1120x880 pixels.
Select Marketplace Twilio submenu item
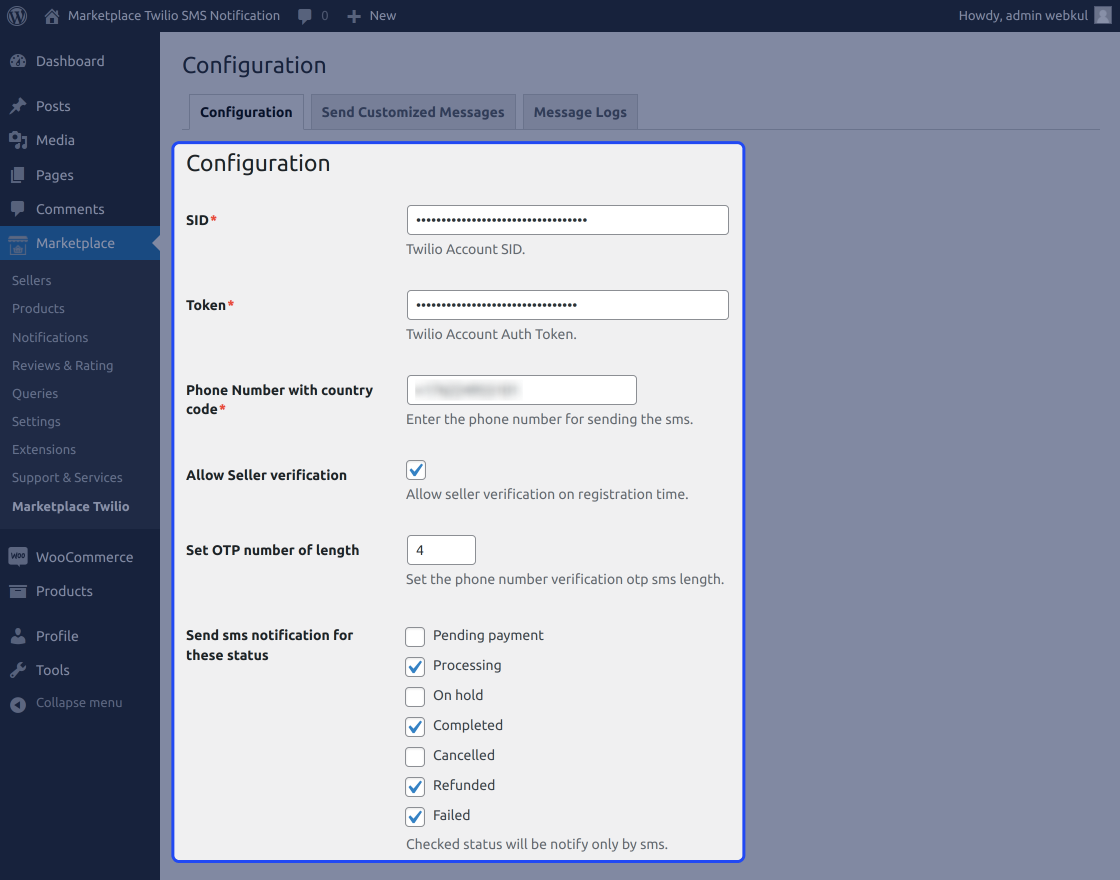pos(71,506)
